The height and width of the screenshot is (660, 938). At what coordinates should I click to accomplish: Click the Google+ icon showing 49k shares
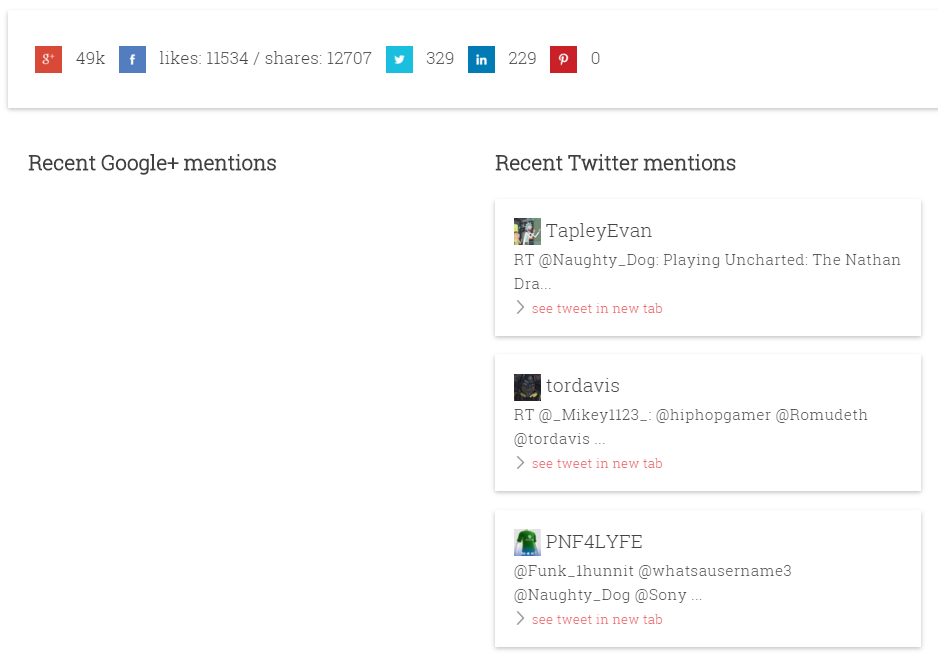coord(48,59)
